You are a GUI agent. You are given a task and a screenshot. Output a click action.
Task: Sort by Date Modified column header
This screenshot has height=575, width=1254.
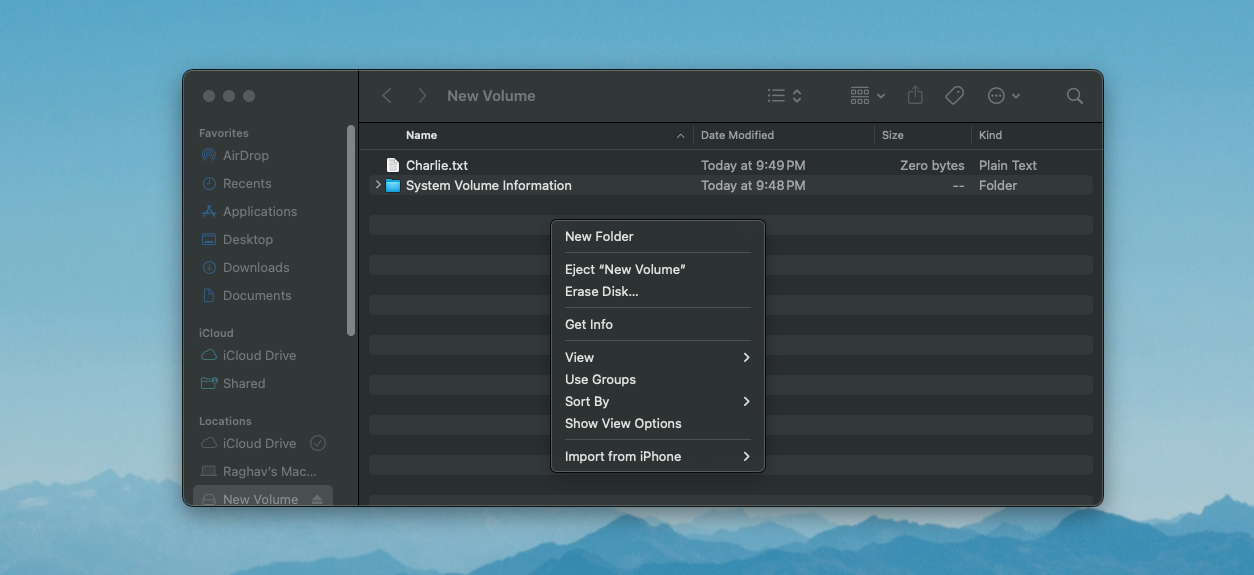pos(738,135)
